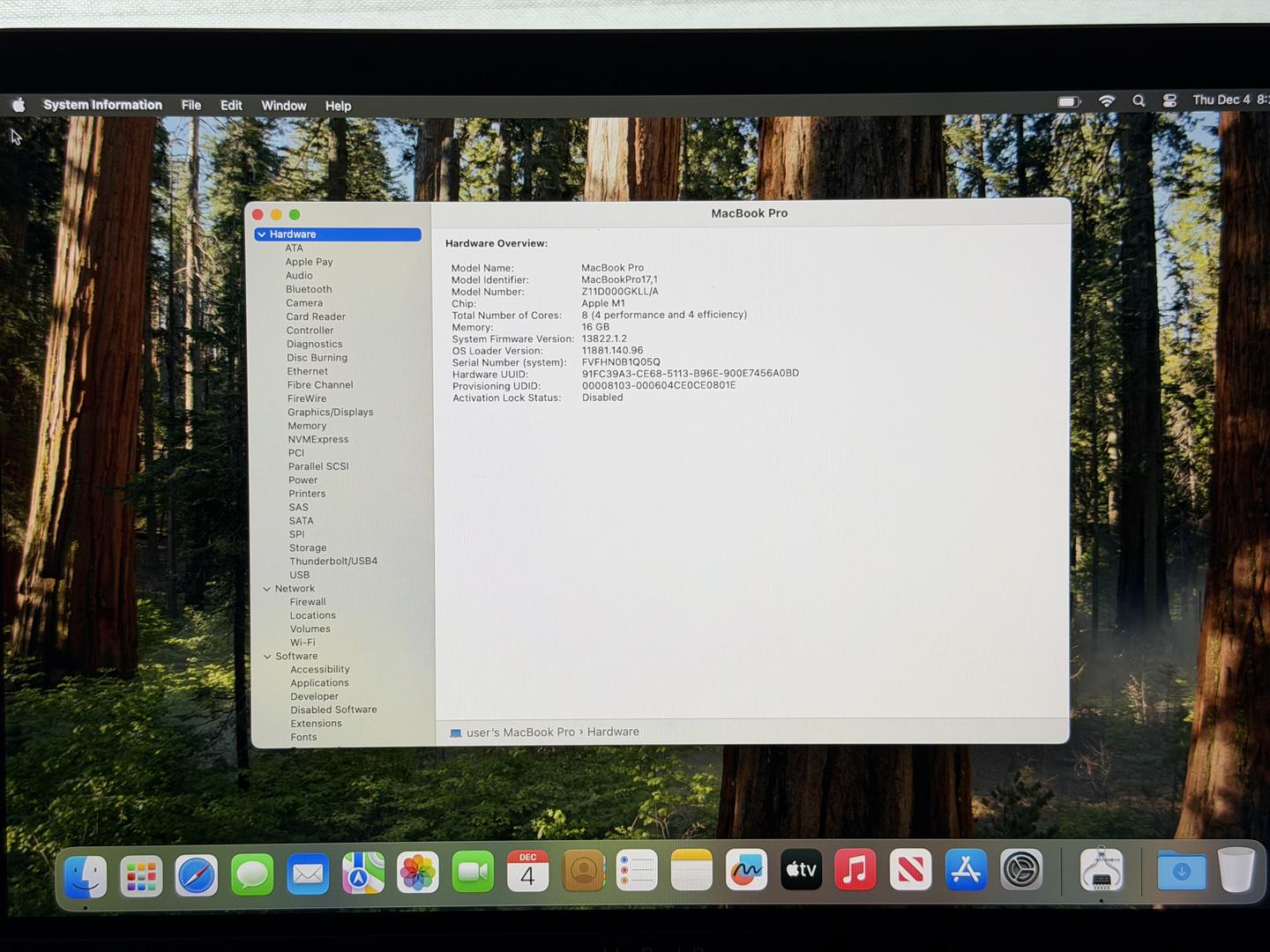Viewport: 1270px width, 952px height.
Task: Collapse the Network section in sidebar
Action: click(x=267, y=589)
